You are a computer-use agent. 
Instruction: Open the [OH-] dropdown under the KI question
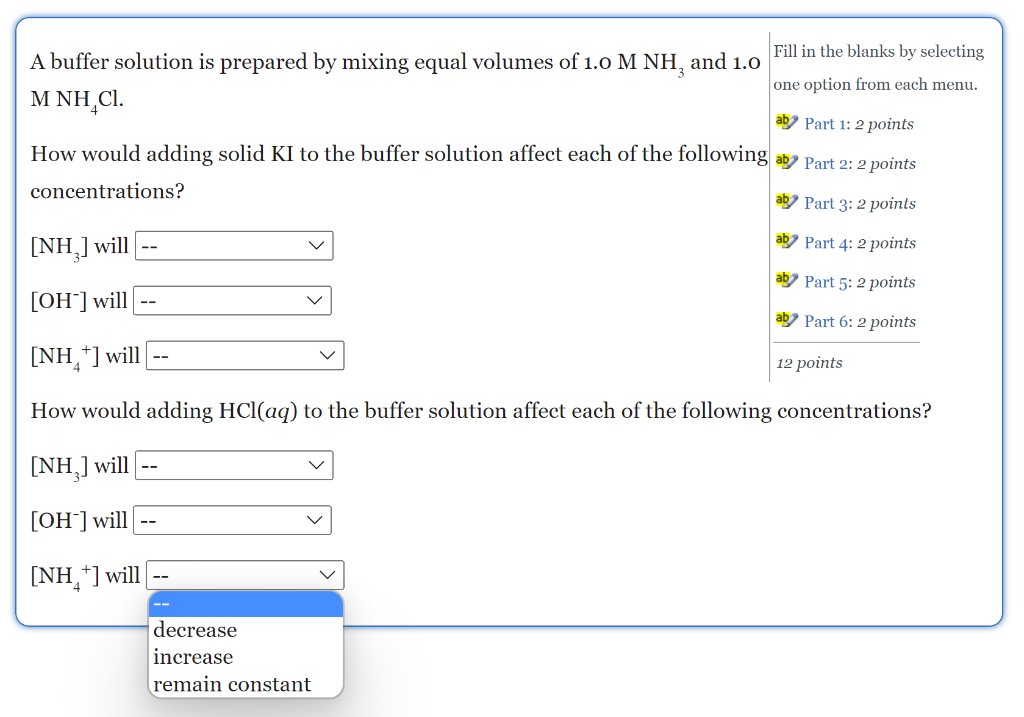click(x=232, y=300)
